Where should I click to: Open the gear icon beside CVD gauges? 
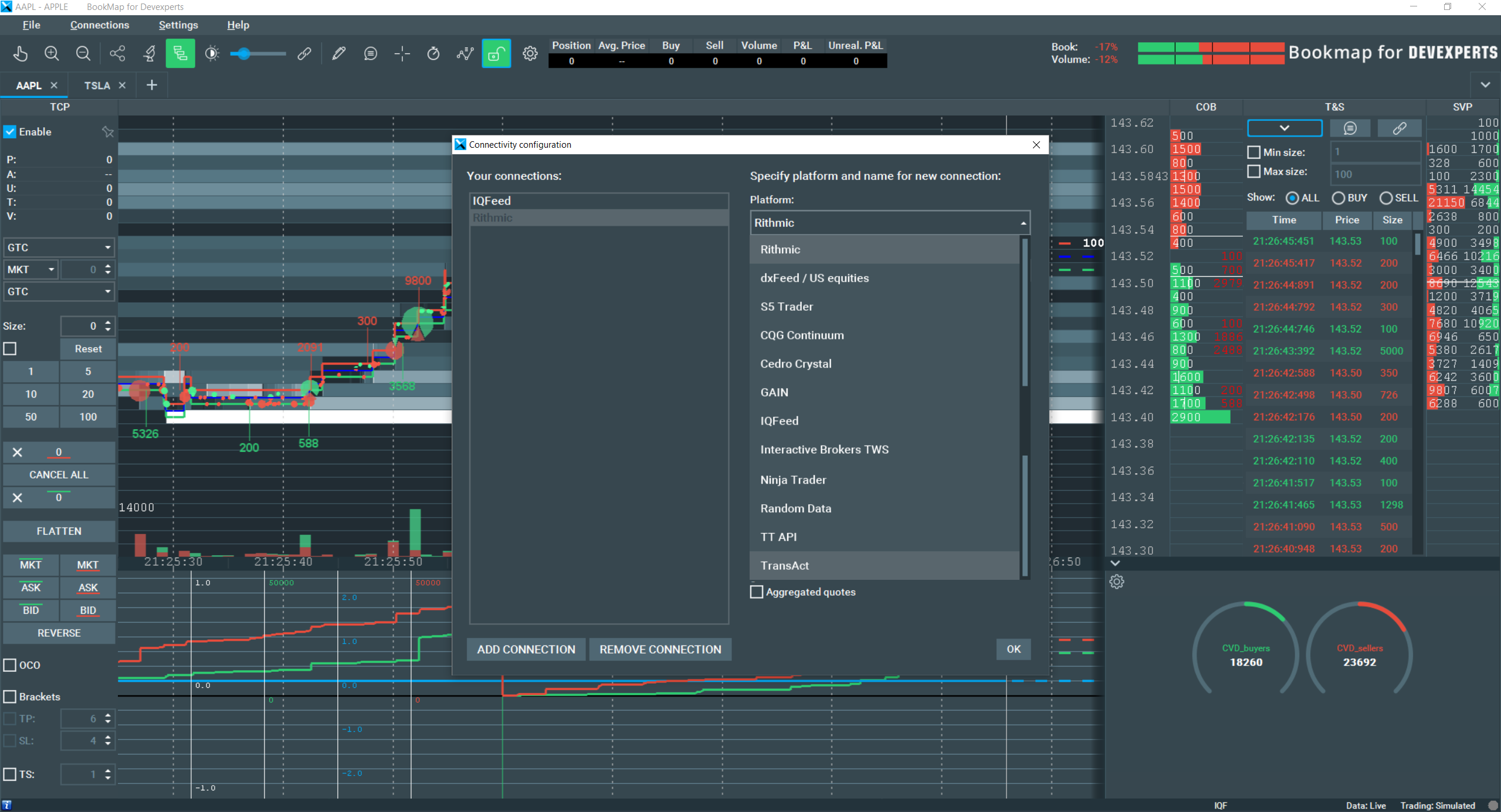click(x=1116, y=582)
